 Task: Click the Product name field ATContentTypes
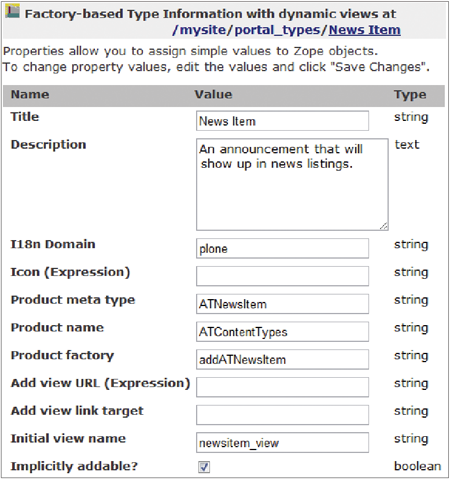point(282,331)
